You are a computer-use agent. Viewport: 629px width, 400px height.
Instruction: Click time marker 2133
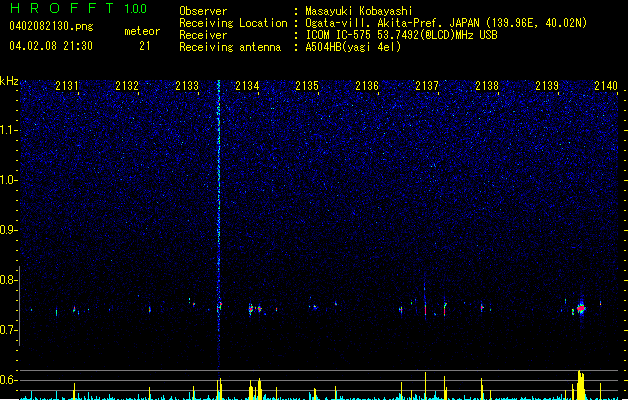[187, 86]
